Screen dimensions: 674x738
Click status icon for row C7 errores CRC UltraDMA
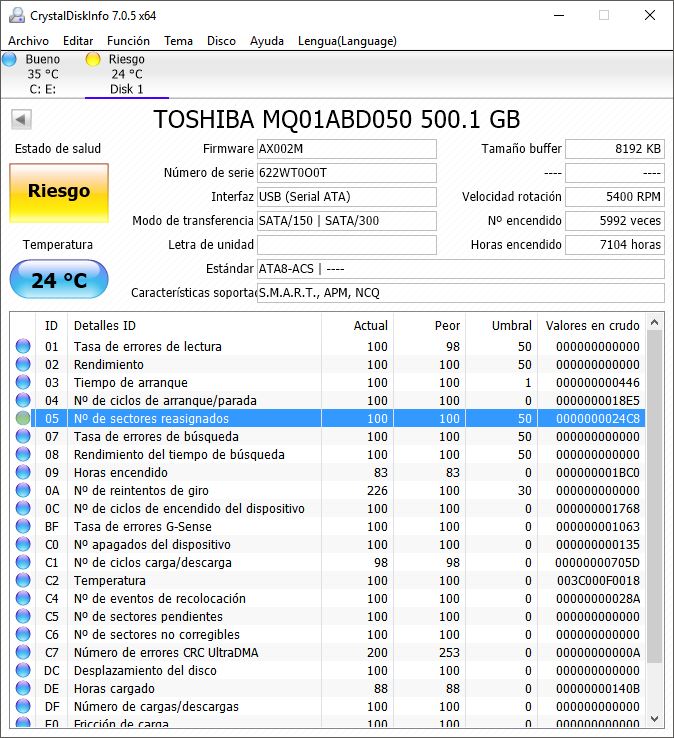point(23,652)
